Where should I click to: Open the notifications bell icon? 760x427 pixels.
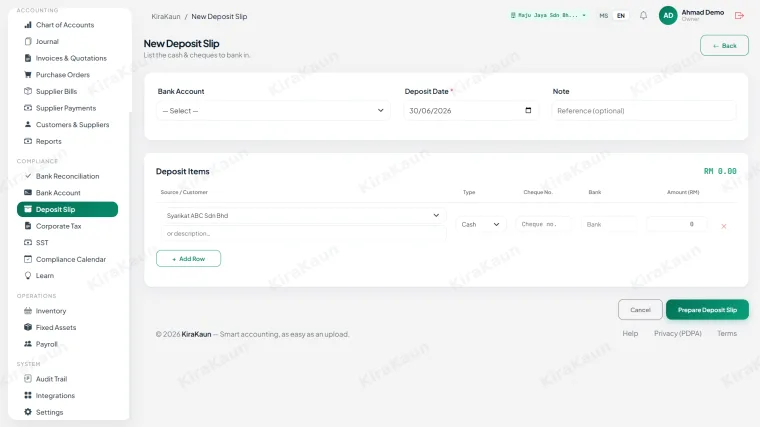pyautogui.click(x=643, y=16)
